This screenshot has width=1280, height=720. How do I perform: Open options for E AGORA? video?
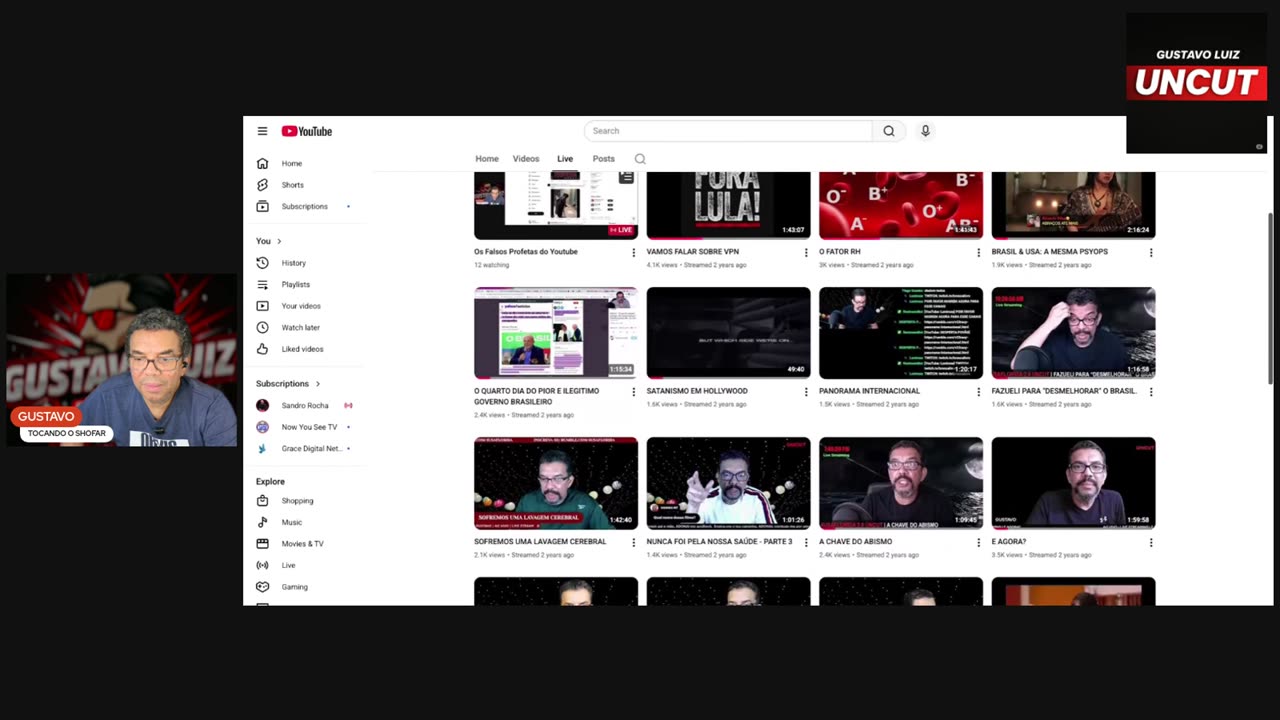[x=1151, y=542]
